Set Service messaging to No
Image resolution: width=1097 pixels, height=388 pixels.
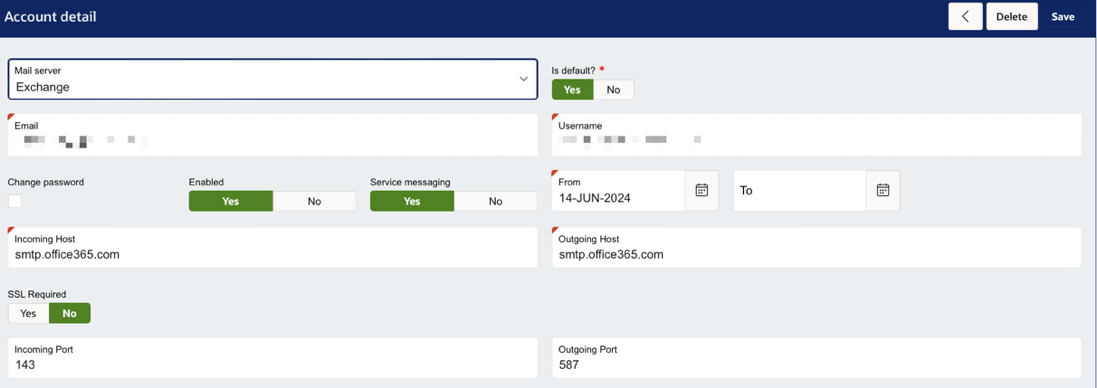(x=495, y=201)
